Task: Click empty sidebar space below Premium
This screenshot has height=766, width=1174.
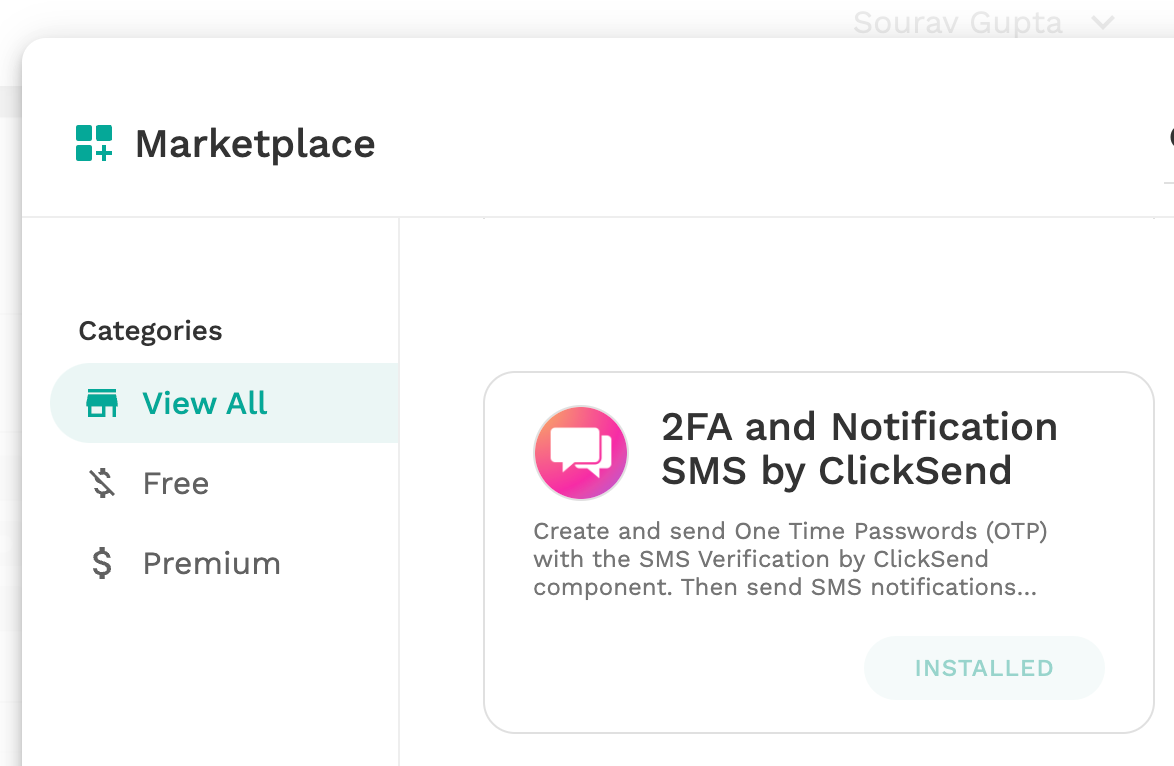Action: click(x=210, y=674)
